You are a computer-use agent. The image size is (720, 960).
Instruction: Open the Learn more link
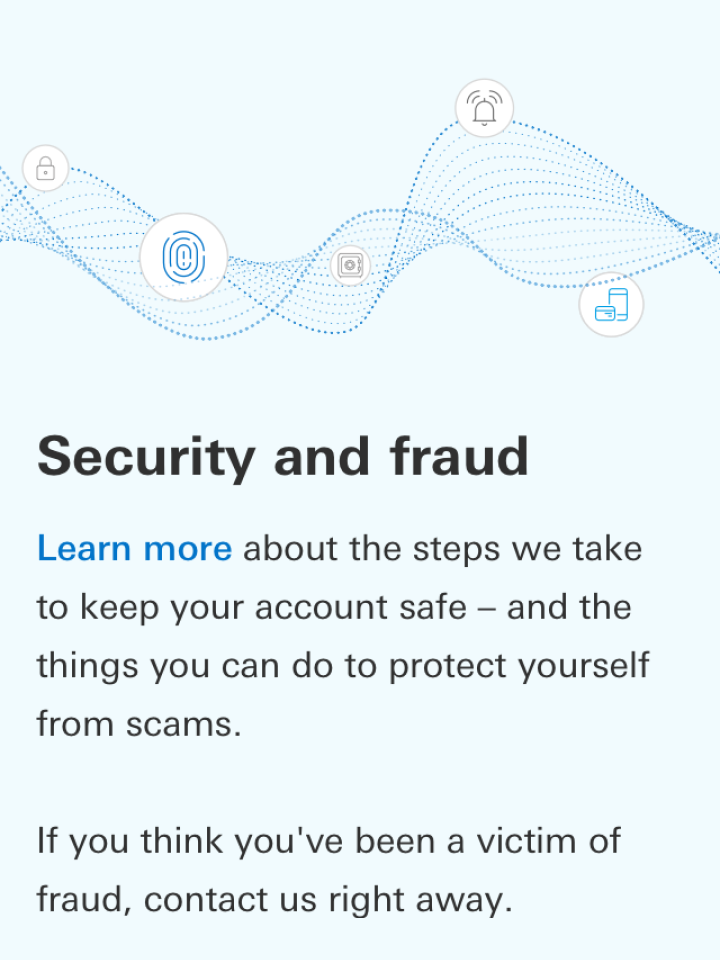[135, 548]
